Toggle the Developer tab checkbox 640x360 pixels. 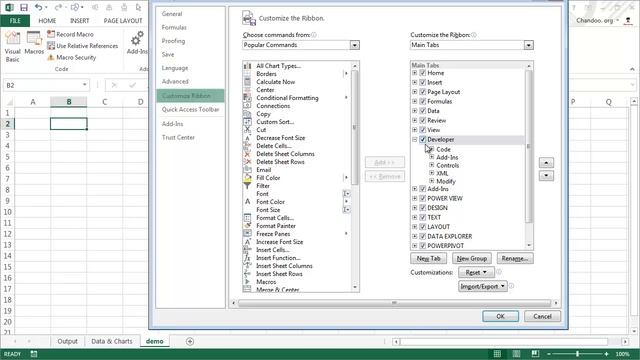422,139
